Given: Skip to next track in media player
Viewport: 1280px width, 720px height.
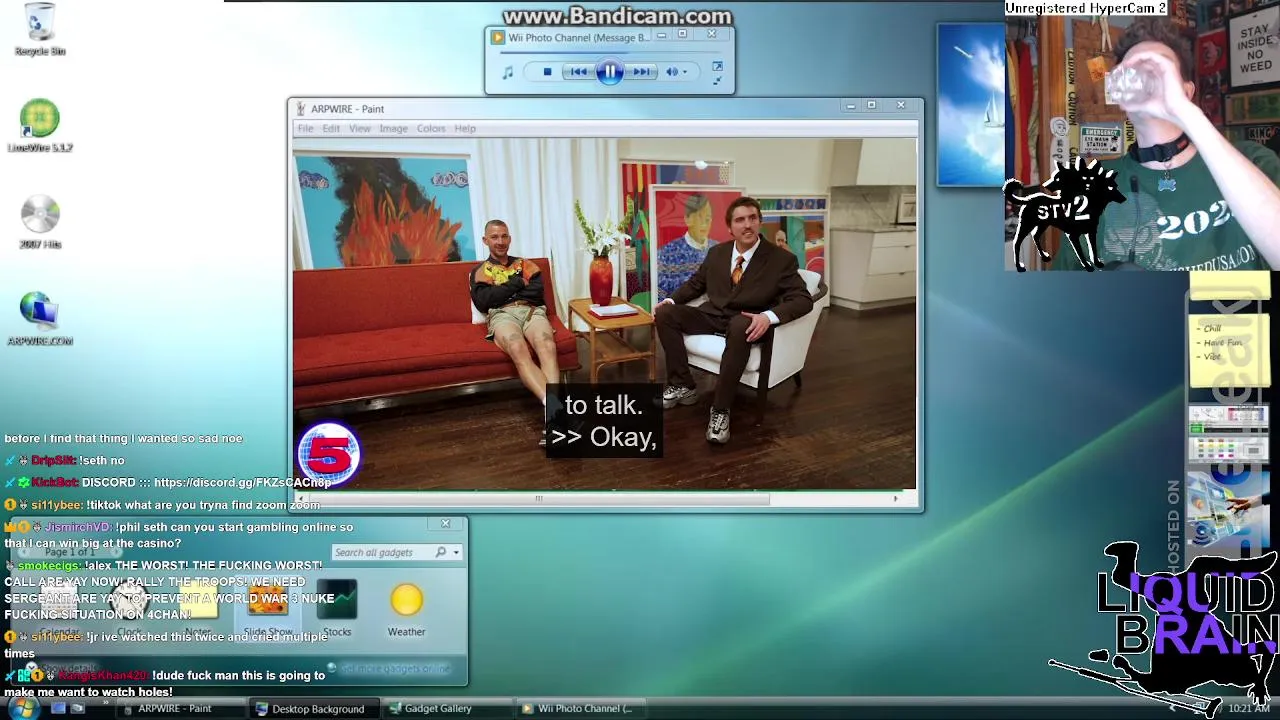Looking at the screenshot, I should [641, 72].
